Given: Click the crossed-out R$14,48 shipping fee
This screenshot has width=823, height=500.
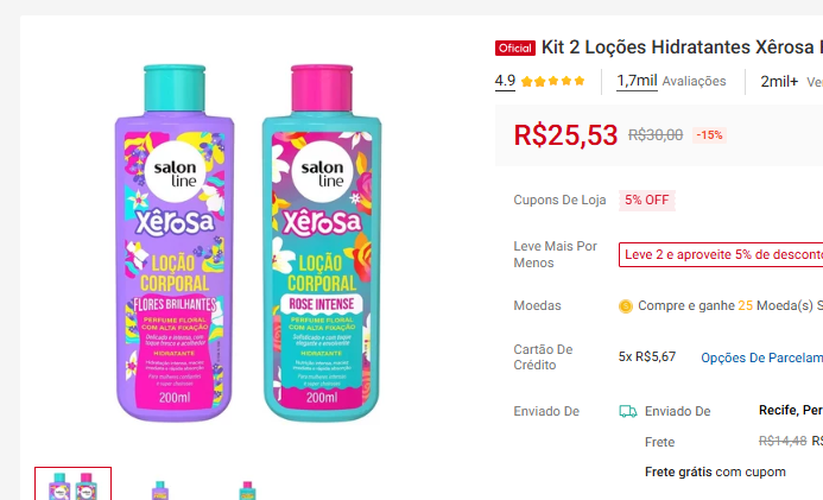Looking at the screenshot, I should click(x=782, y=441).
